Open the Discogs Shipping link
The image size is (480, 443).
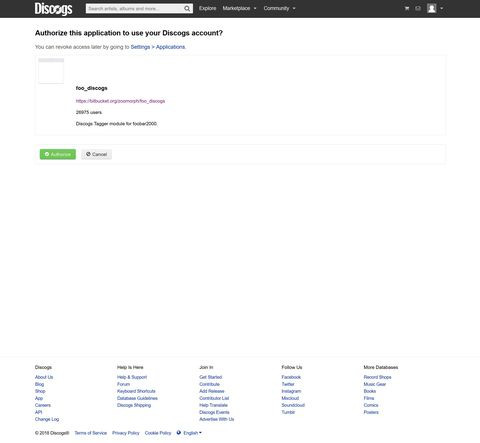point(134,405)
